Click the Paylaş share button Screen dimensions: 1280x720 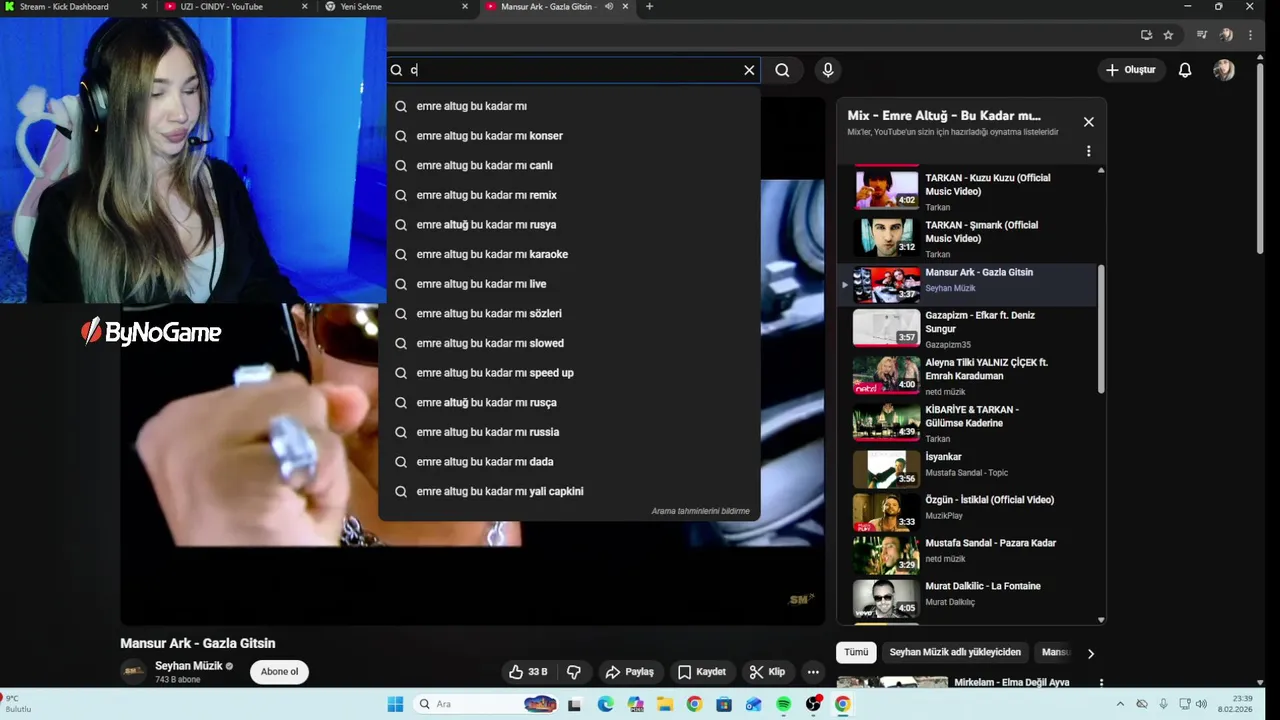[630, 672]
